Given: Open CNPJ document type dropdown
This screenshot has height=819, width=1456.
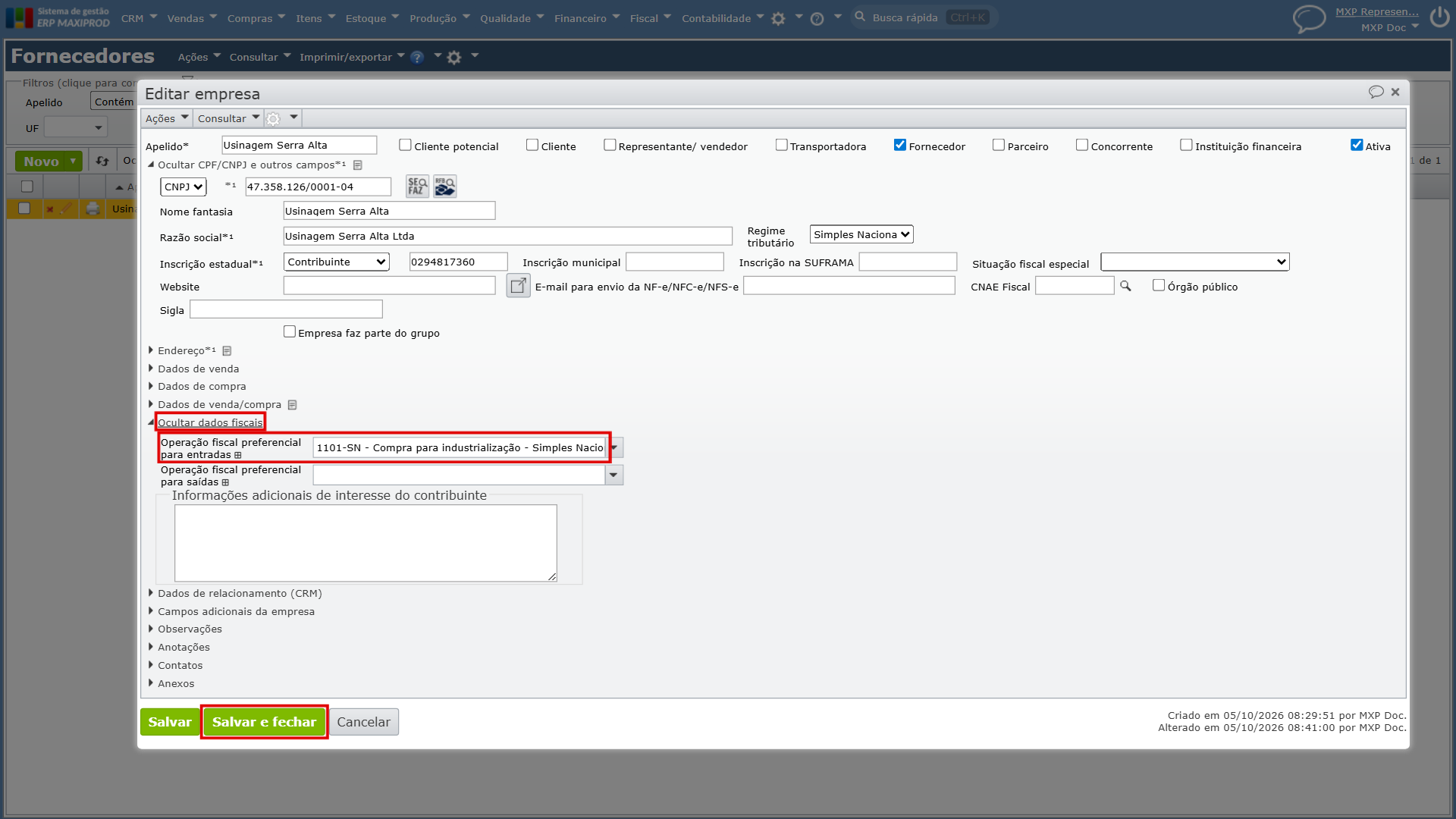Looking at the screenshot, I should coord(183,187).
